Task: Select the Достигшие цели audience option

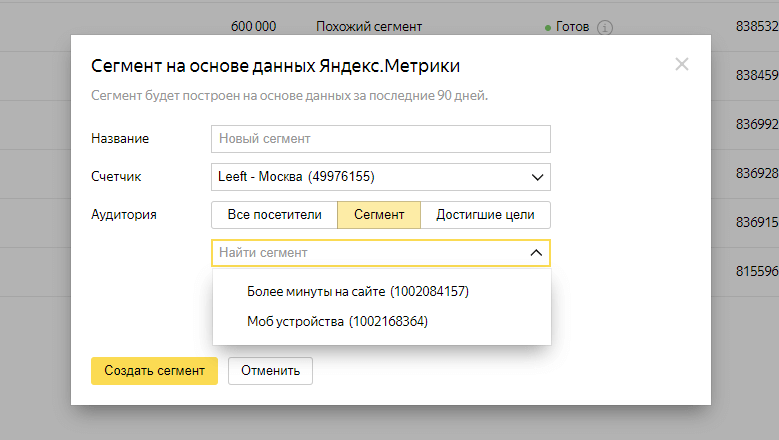Action: [485, 215]
